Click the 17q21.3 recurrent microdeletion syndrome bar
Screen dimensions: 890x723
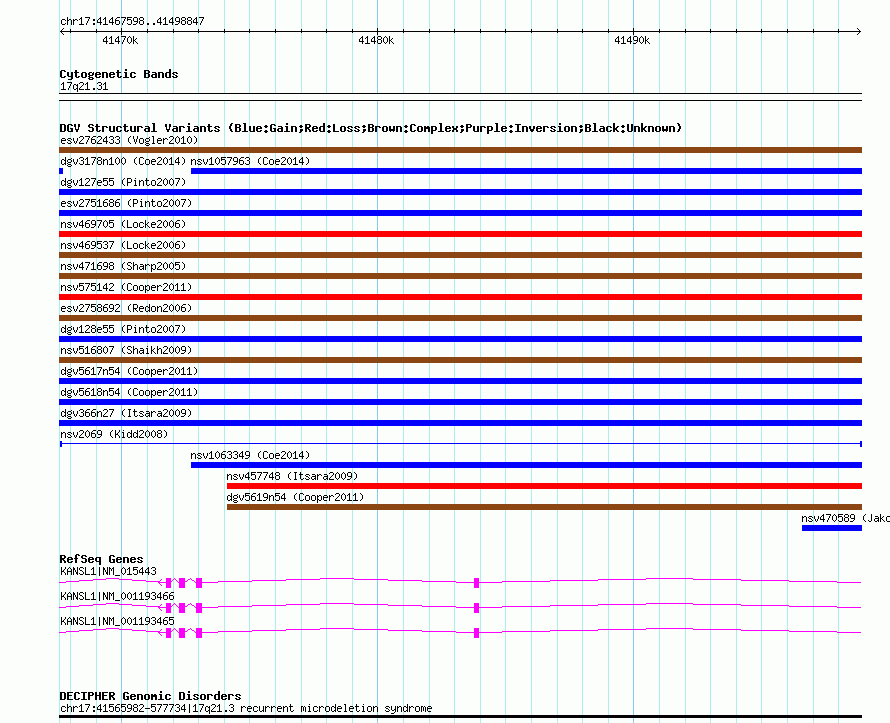(460, 717)
